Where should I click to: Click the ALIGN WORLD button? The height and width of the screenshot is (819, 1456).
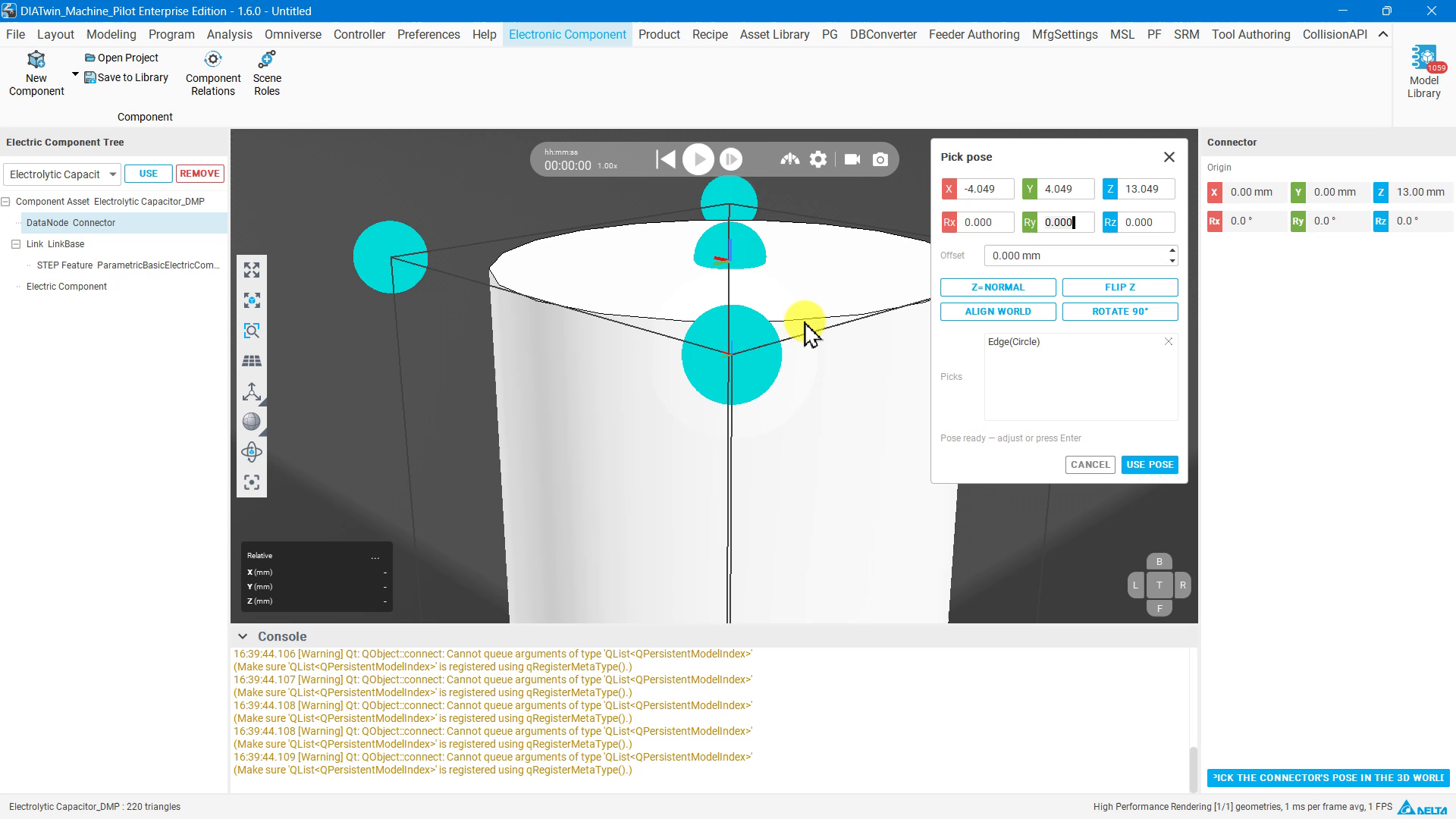point(998,312)
